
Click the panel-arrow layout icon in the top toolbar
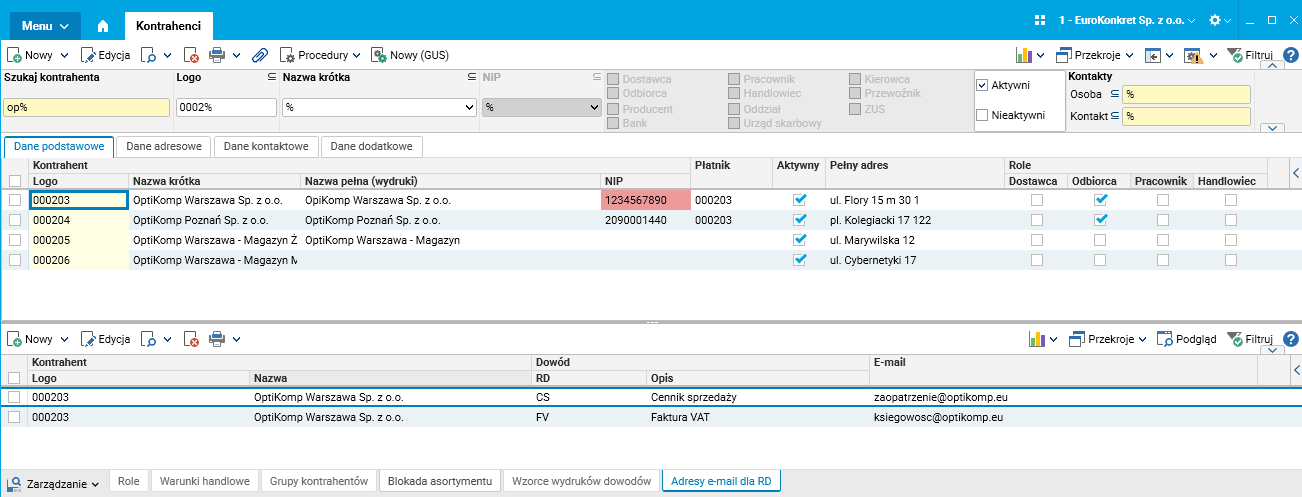1152,55
